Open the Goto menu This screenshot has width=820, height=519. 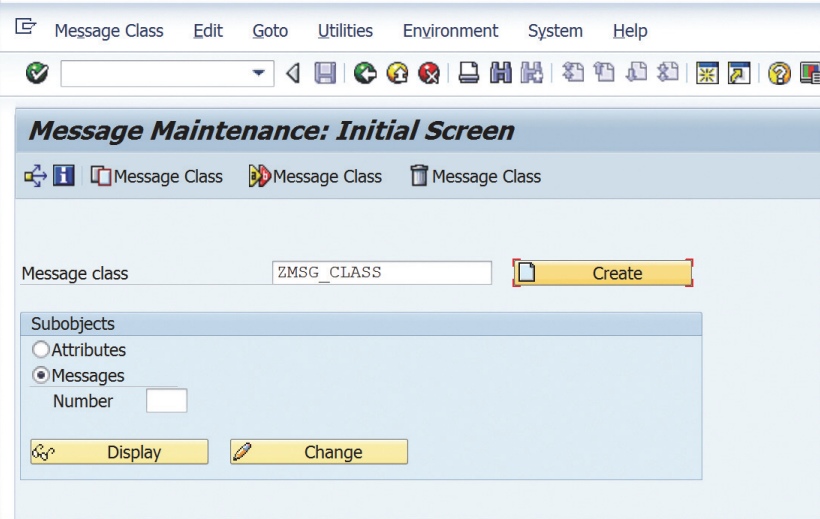coord(270,31)
